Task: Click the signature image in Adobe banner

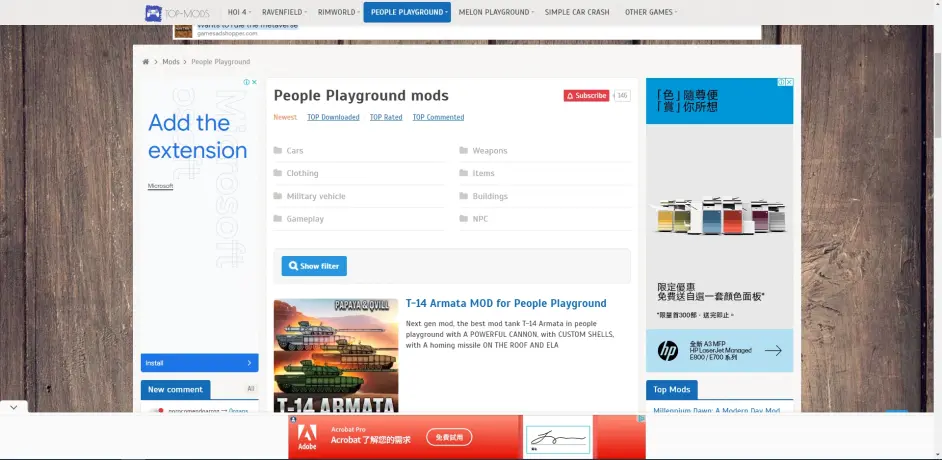Action: (x=558, y=438)
